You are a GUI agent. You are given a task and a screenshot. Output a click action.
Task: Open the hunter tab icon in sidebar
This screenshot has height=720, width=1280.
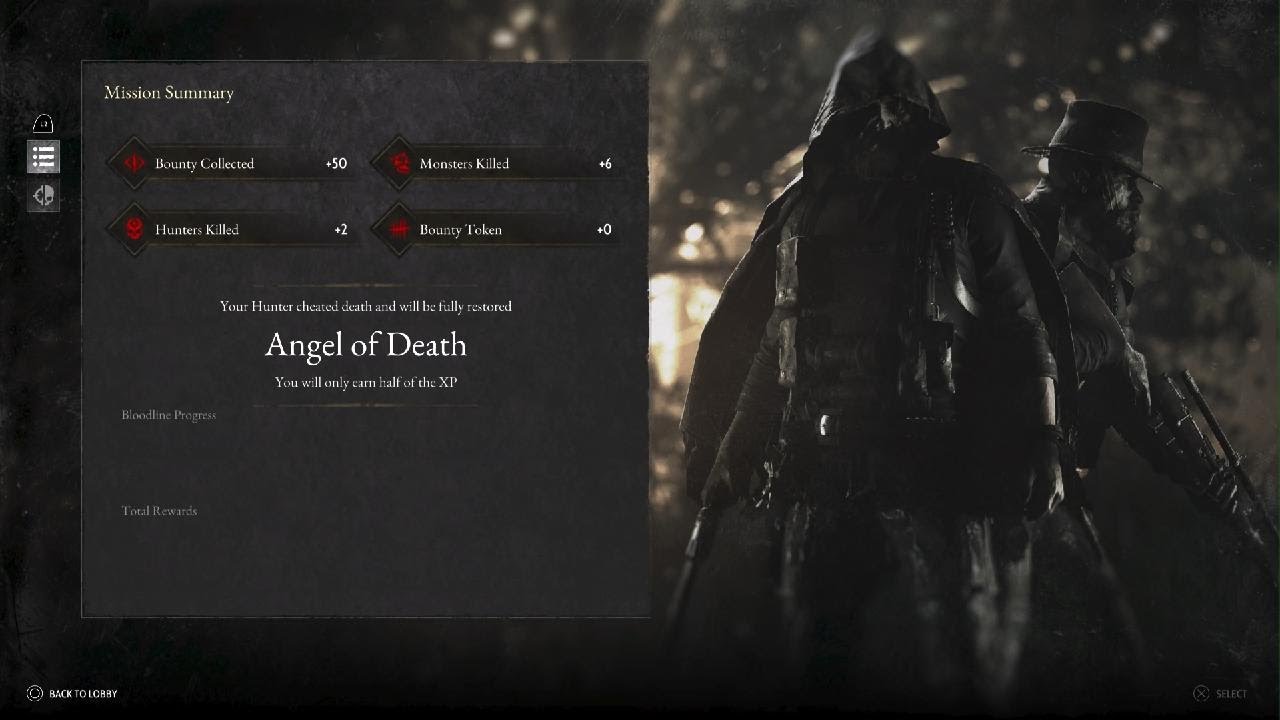pos(43,123)
